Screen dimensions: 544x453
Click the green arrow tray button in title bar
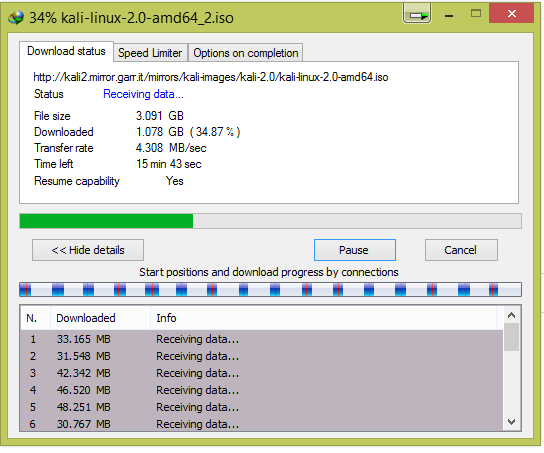click(417, 15)
